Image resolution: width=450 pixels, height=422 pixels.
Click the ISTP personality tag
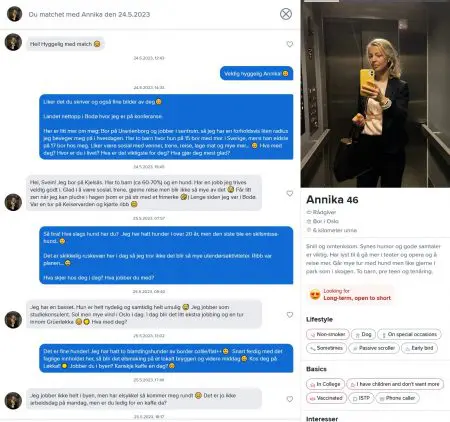[x=361, y=398]
